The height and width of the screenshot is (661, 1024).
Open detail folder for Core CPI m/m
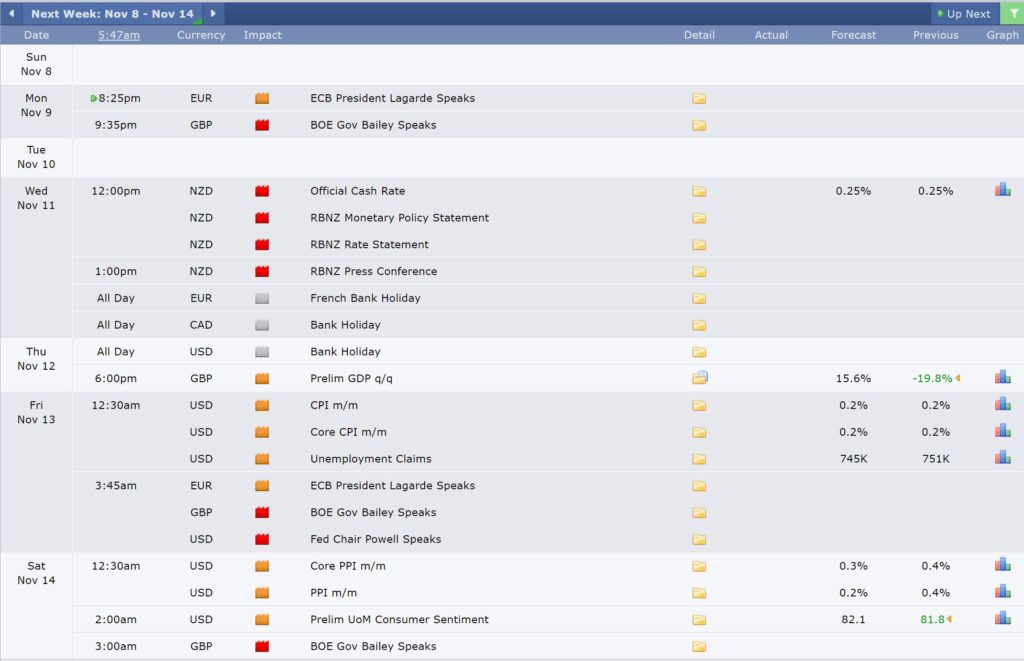point(699,432)
